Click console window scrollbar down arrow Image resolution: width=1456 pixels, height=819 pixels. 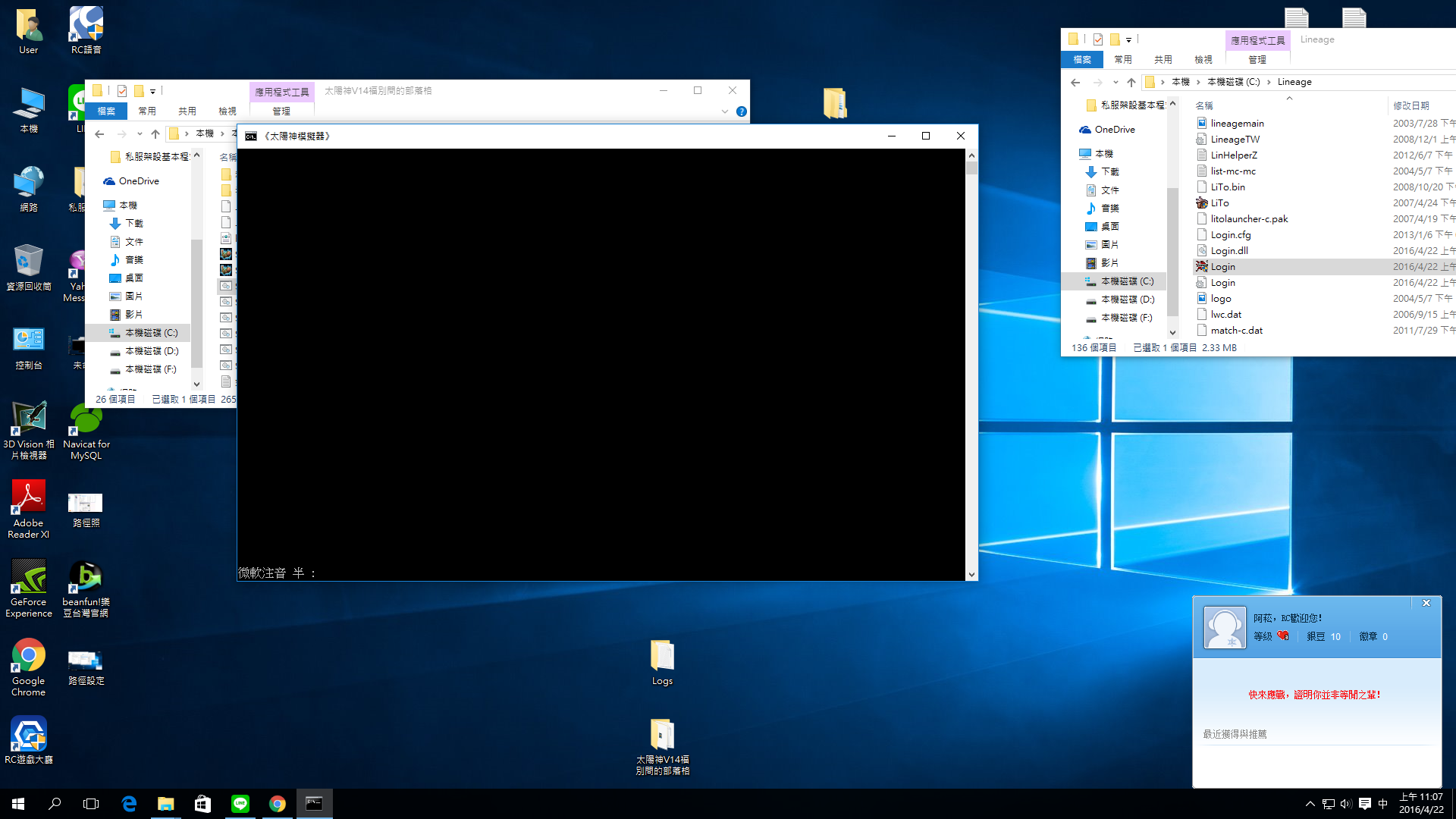click(x=971, y=575)
